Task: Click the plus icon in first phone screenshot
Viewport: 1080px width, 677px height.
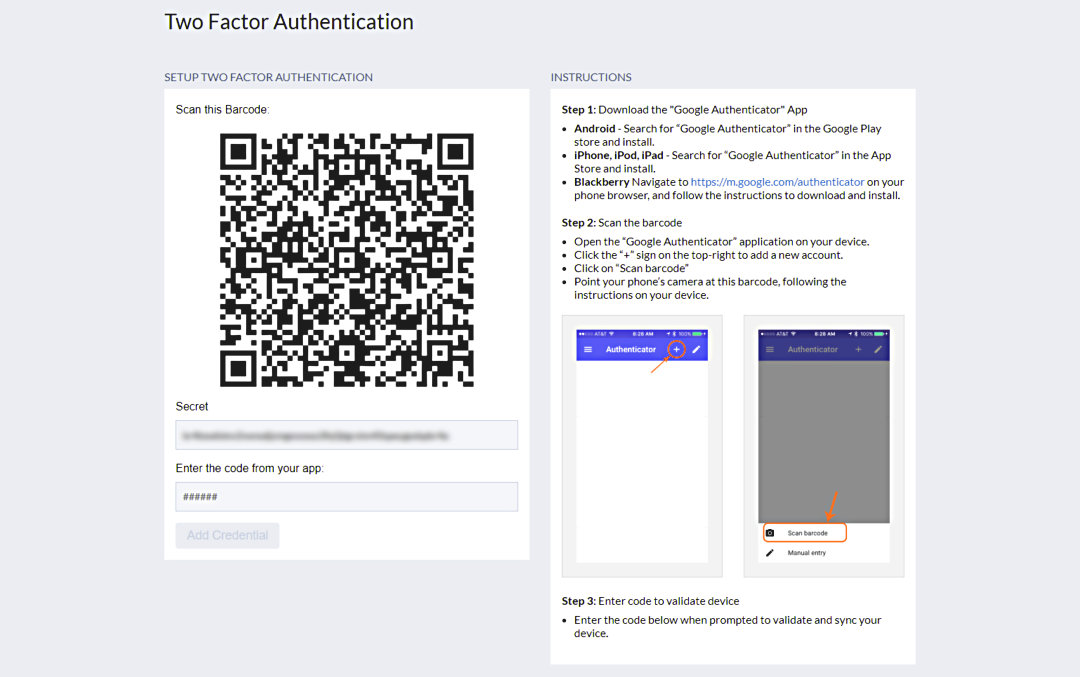Action: click(676, 349)
